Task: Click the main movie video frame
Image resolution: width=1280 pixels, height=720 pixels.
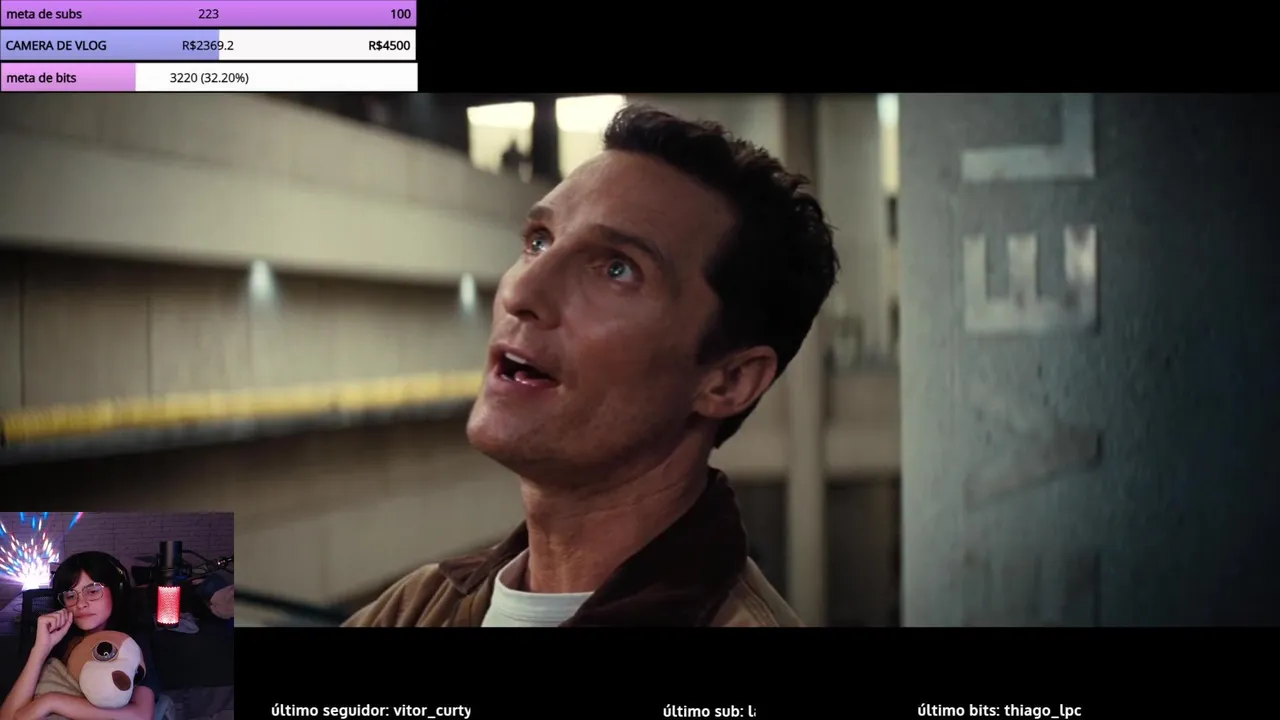Action: point(640,360)
